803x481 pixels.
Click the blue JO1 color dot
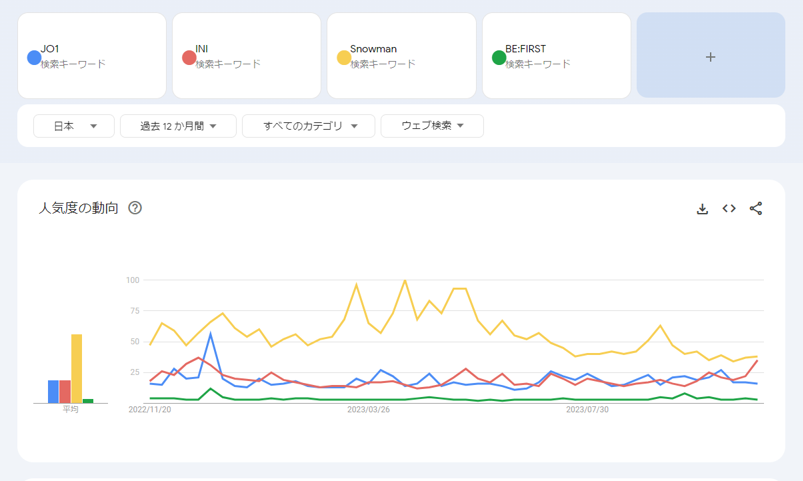tap(34, 57)
